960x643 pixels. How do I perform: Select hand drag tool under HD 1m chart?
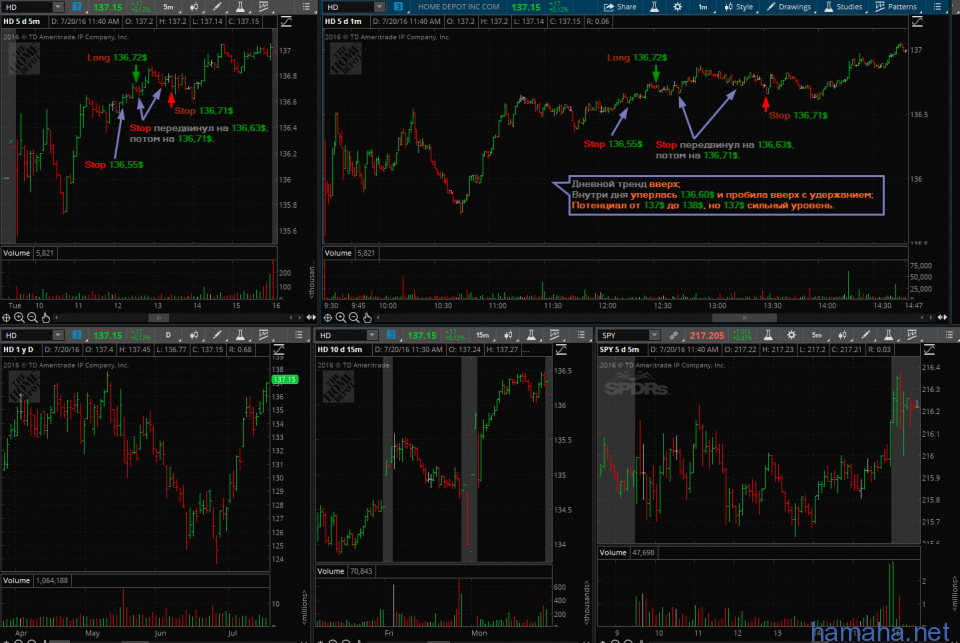[367, 318]
